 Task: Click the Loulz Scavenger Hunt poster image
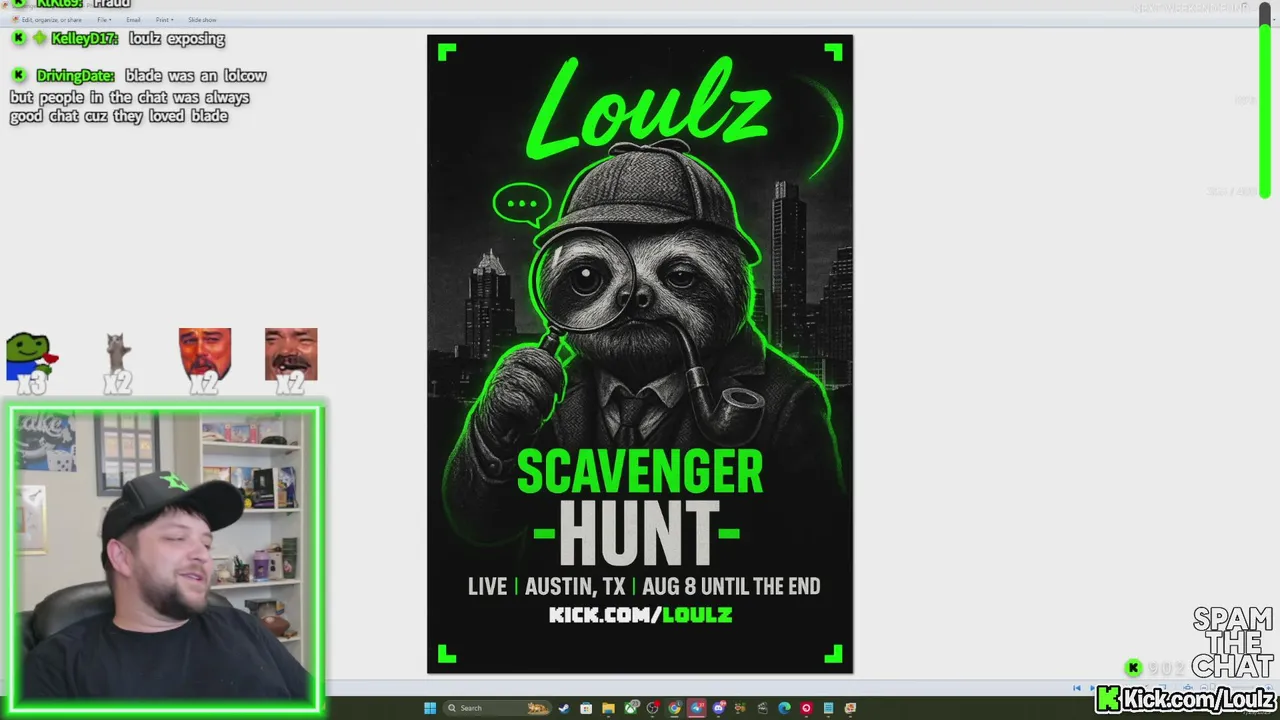pos(640,354)
